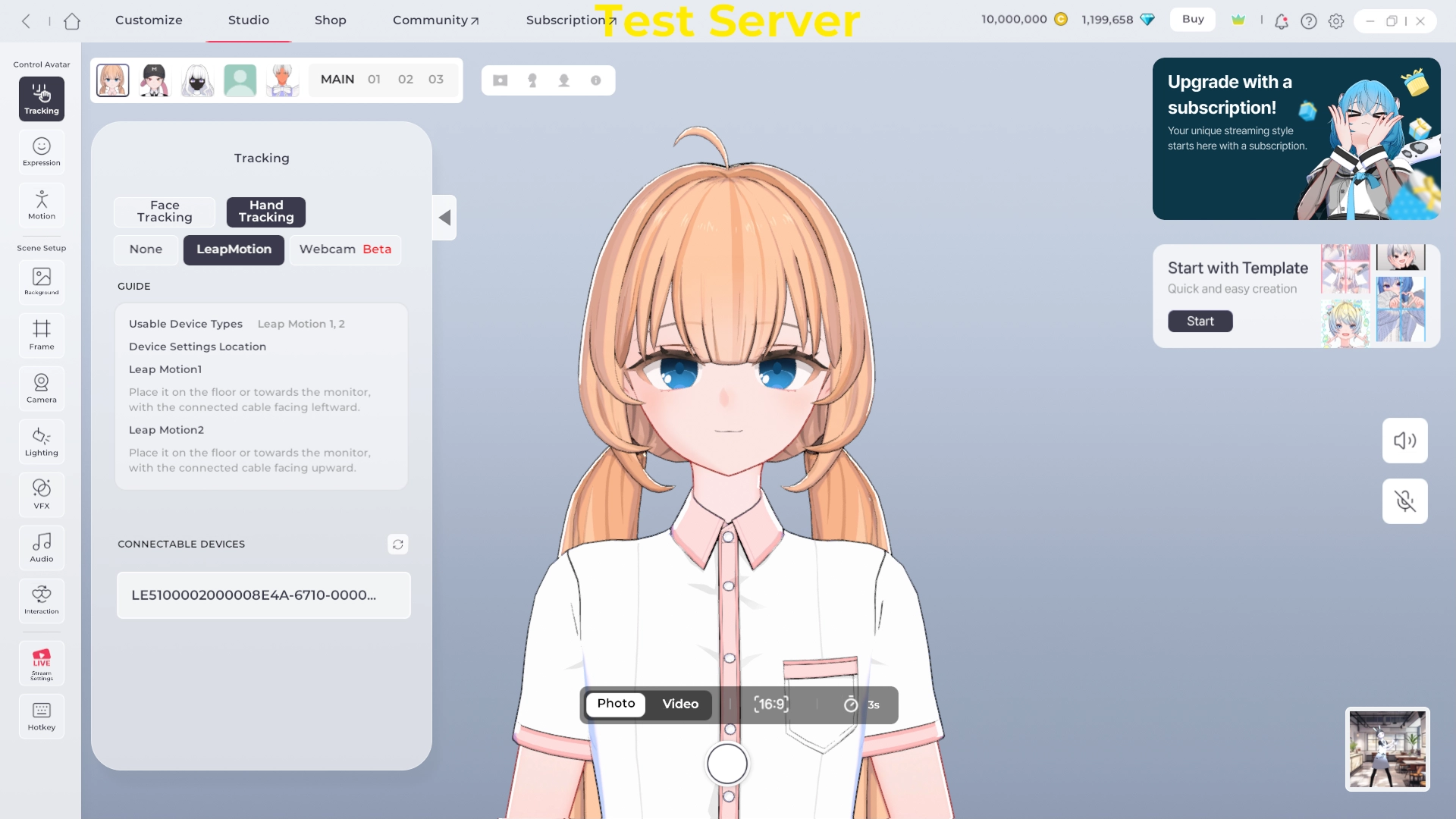This screenshot has height=819, width=1456.
Task: Click the Start template button
Action: (x=1200, y=322)
